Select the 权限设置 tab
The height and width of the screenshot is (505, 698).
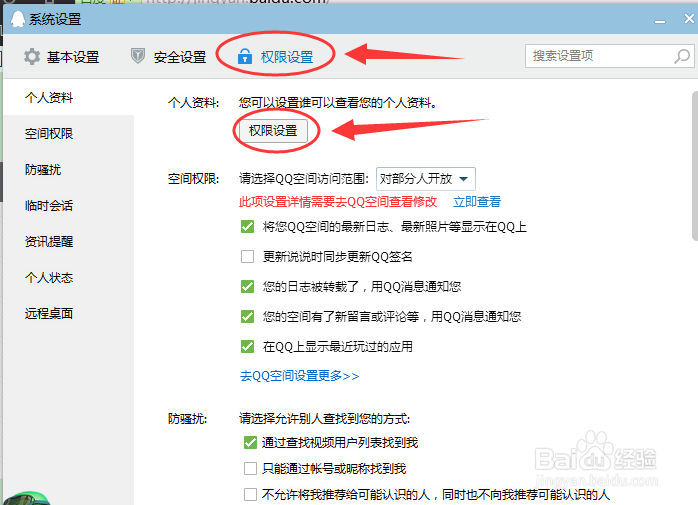click(276, 57)
